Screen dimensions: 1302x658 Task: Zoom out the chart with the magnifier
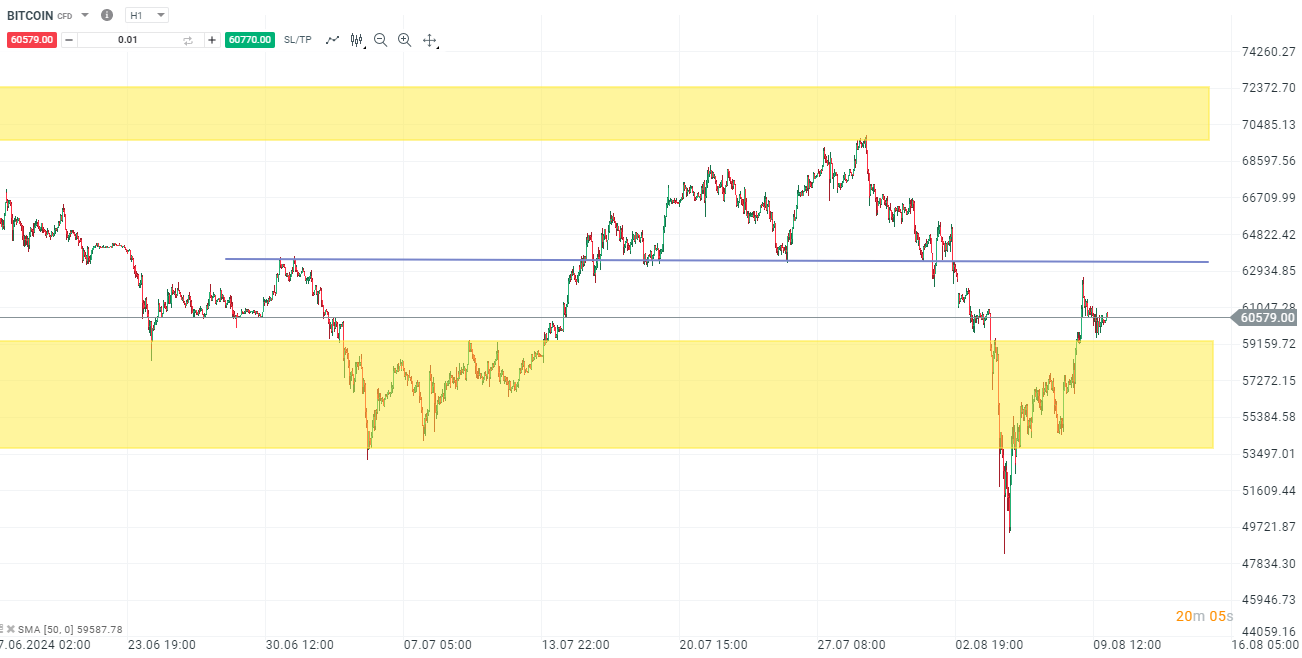click(380, 39)
